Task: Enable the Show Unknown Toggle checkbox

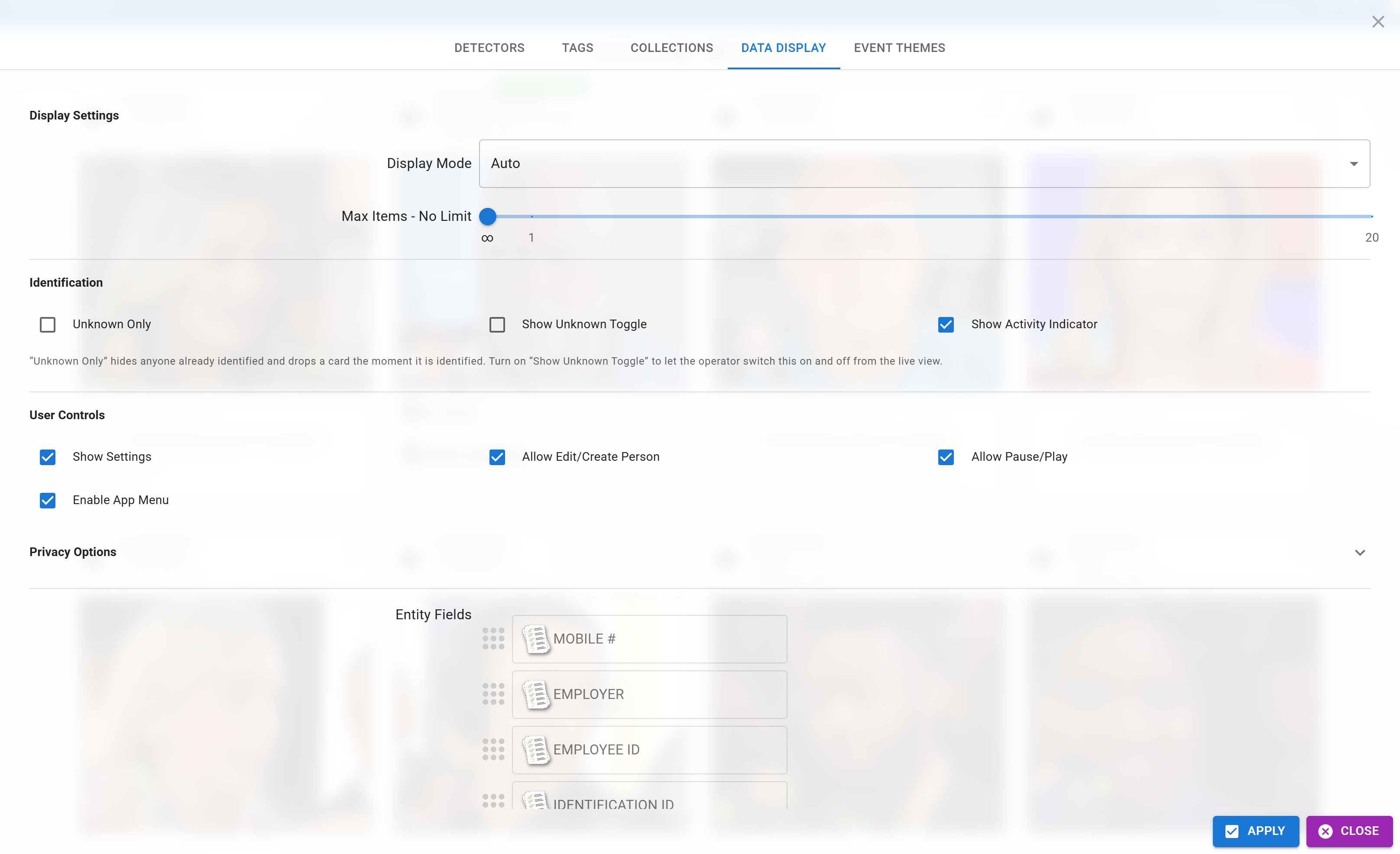Action: (x=497, y=324)
